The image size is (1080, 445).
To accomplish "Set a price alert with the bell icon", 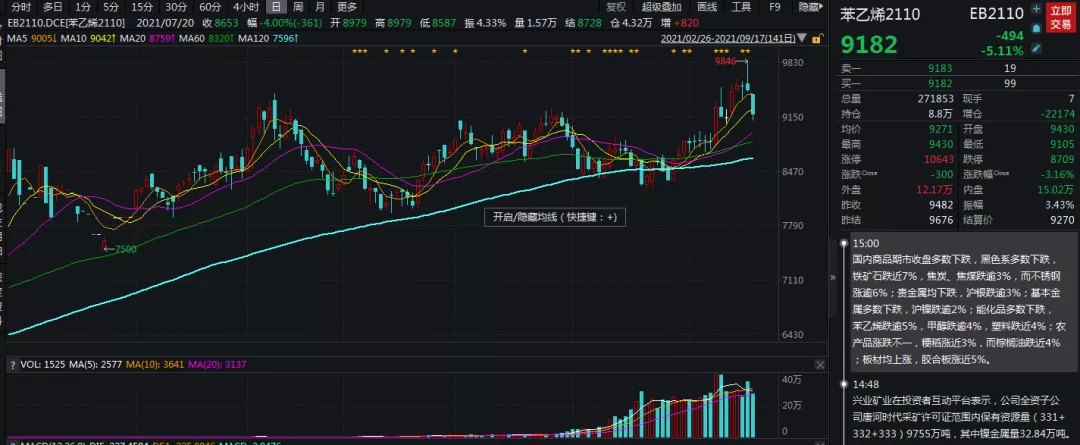I will (x=1036, y=28).
